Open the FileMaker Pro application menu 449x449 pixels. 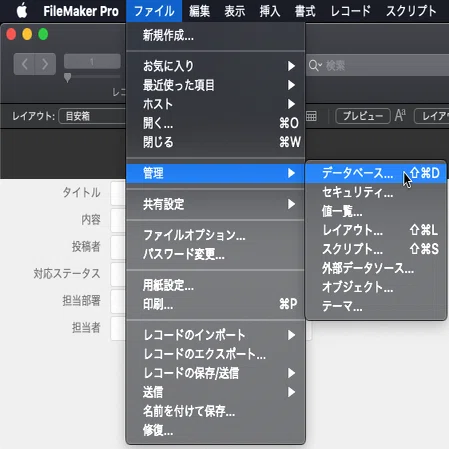click(81, 11)
